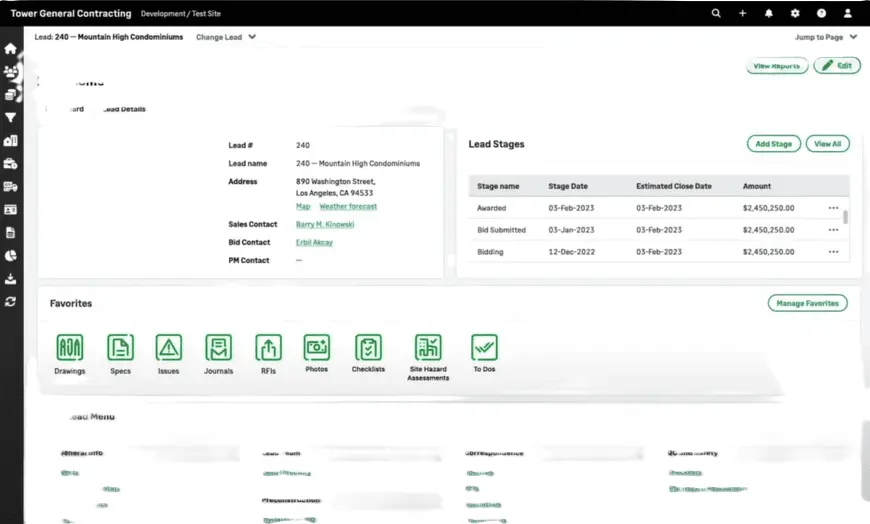Open the stacked coins sidebar icon
Screen dimensions: 870x524
click(x=11, y=95)
